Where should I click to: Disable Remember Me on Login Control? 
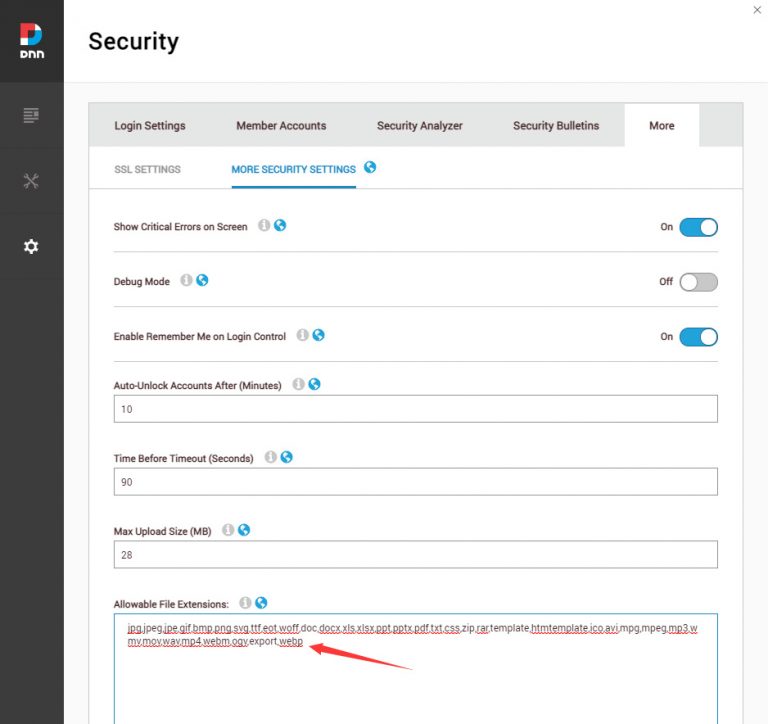(x=698, y=337)
